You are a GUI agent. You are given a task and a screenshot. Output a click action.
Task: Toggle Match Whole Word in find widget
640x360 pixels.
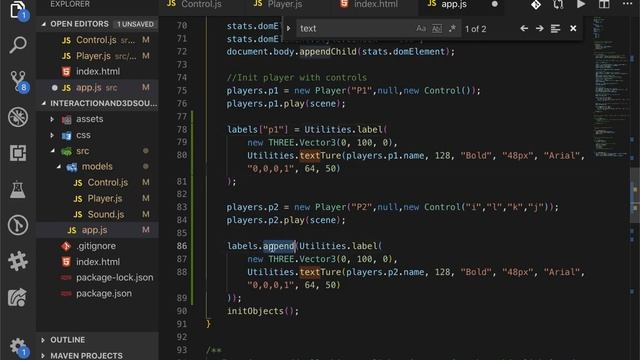point(437,28)
